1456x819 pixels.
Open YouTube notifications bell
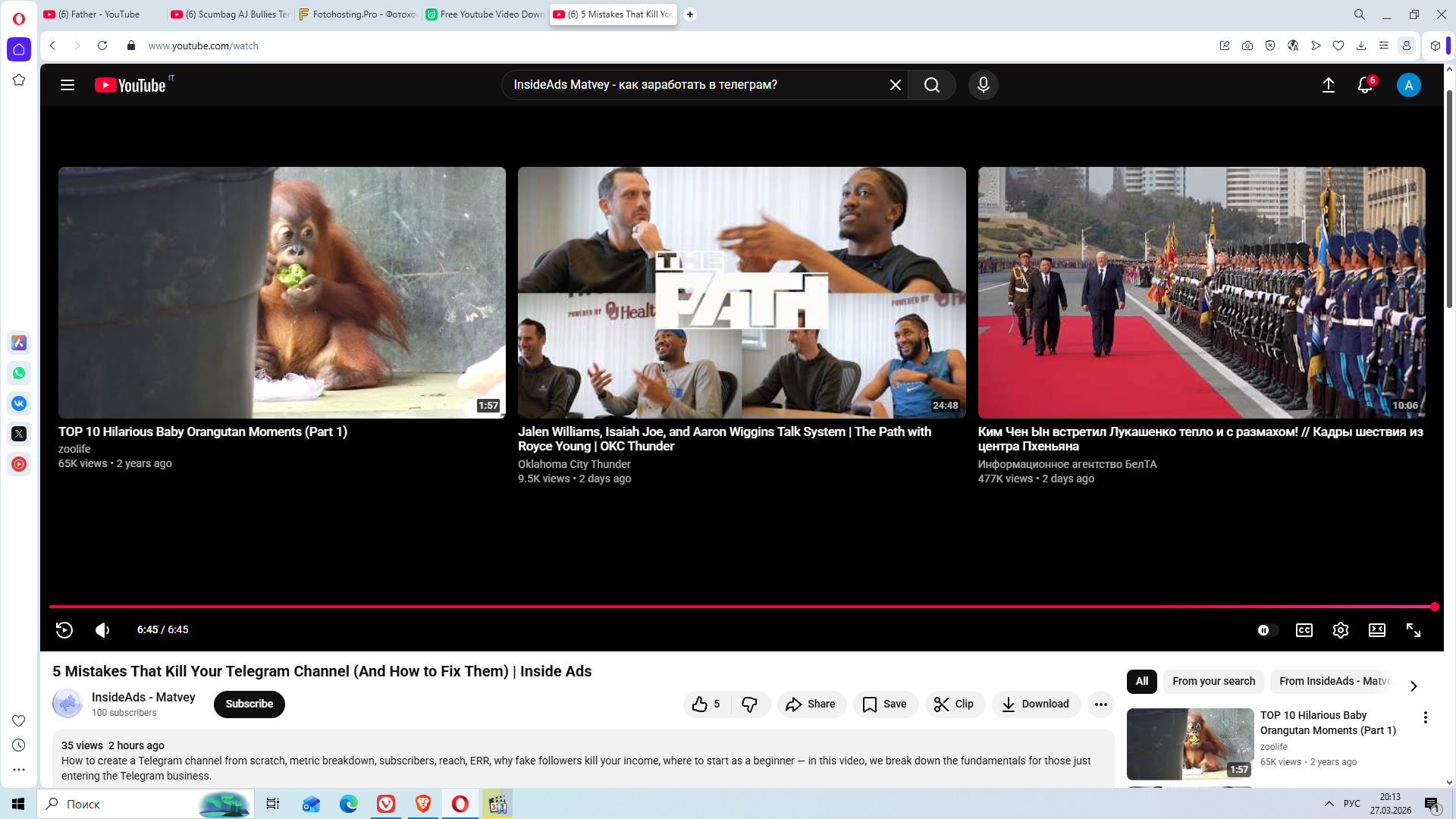click(1364, 85)
